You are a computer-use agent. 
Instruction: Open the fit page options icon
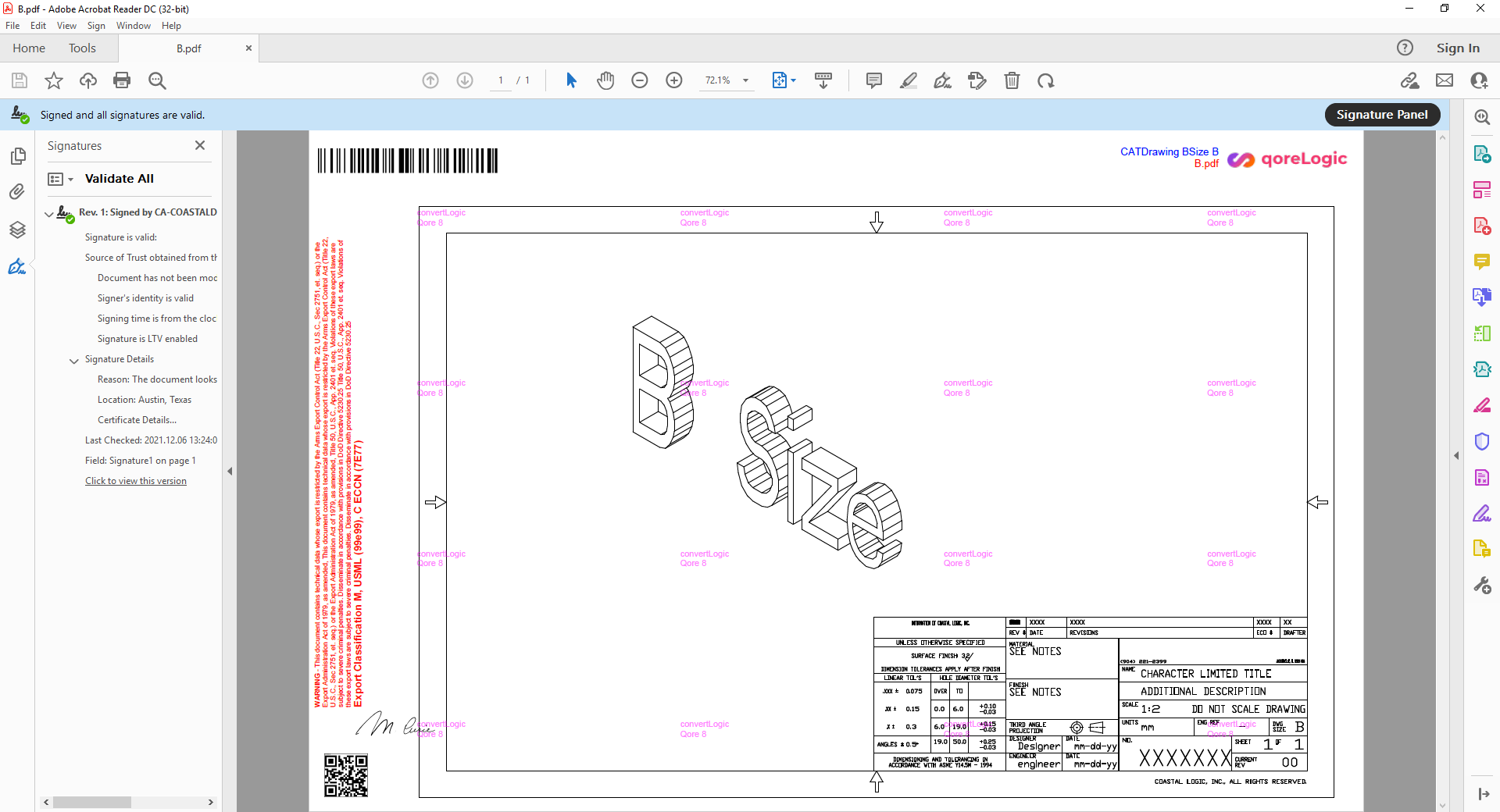pos(780,80)
